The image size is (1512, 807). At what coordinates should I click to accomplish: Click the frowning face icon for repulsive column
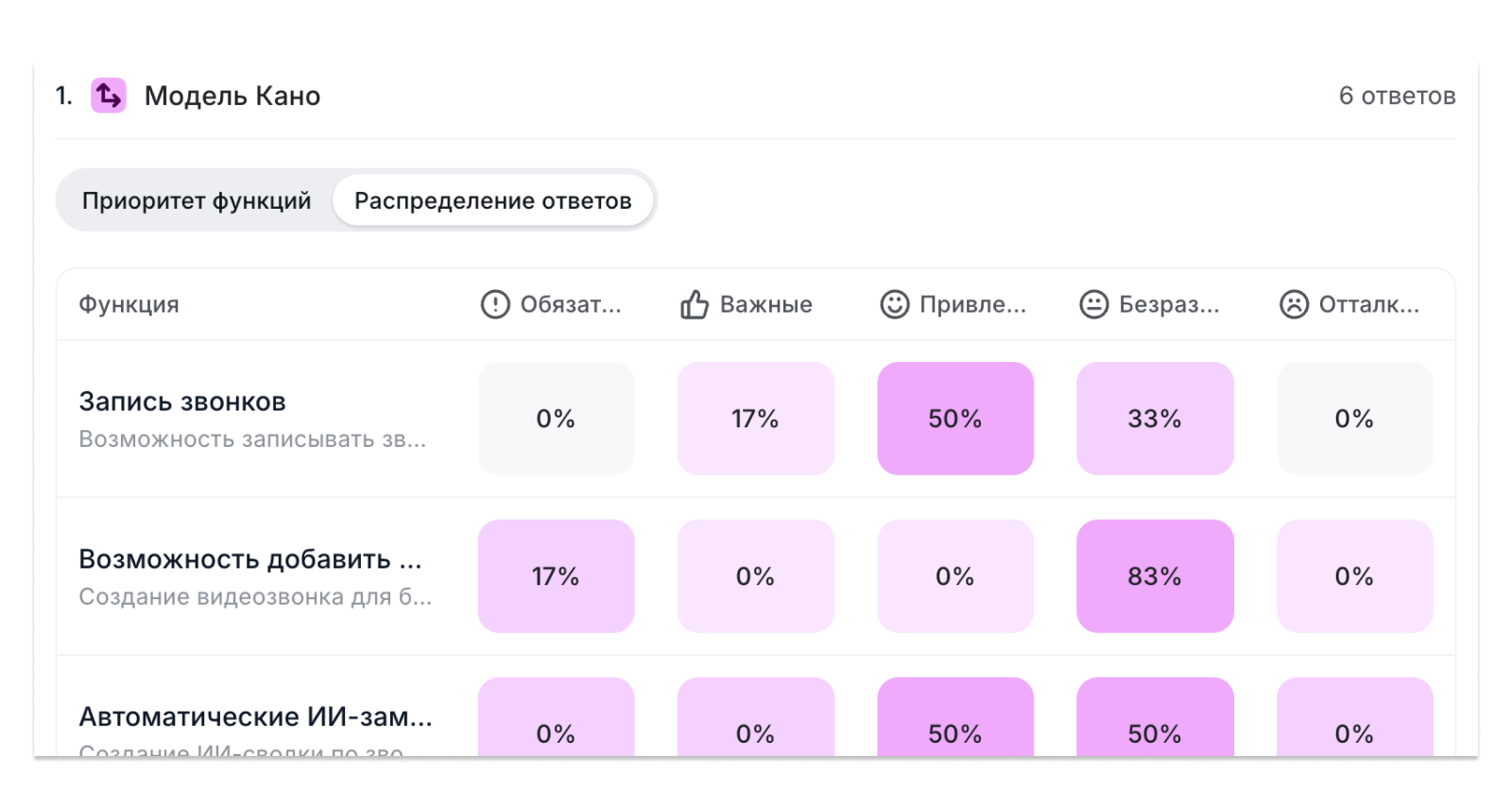tap(1294, 304)
